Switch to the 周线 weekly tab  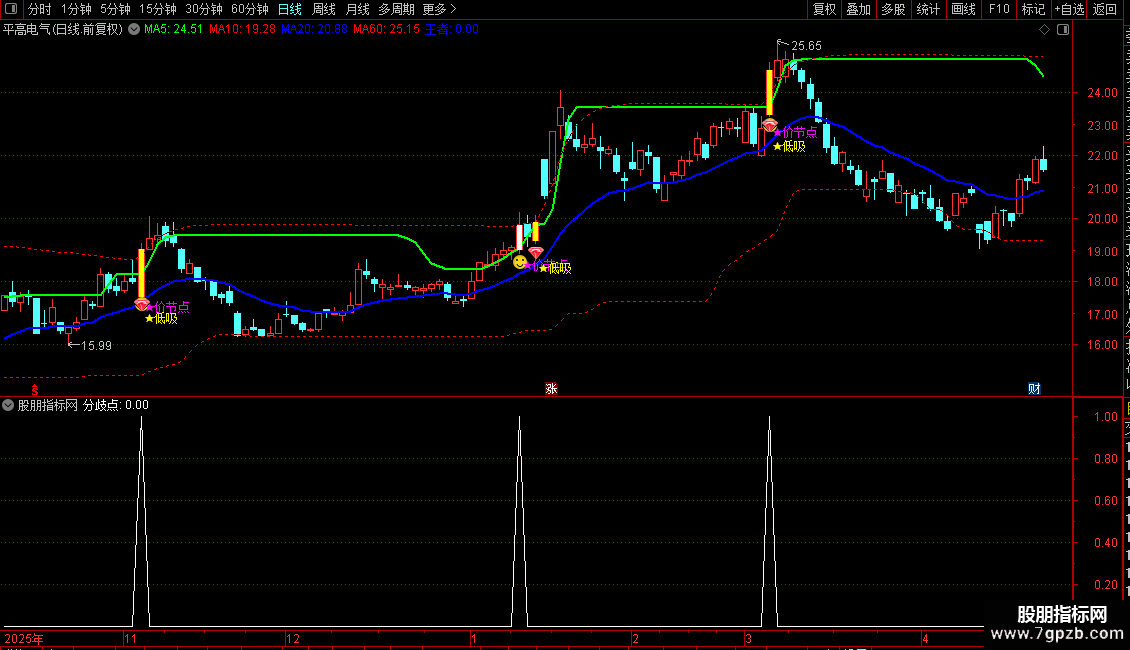324,9
